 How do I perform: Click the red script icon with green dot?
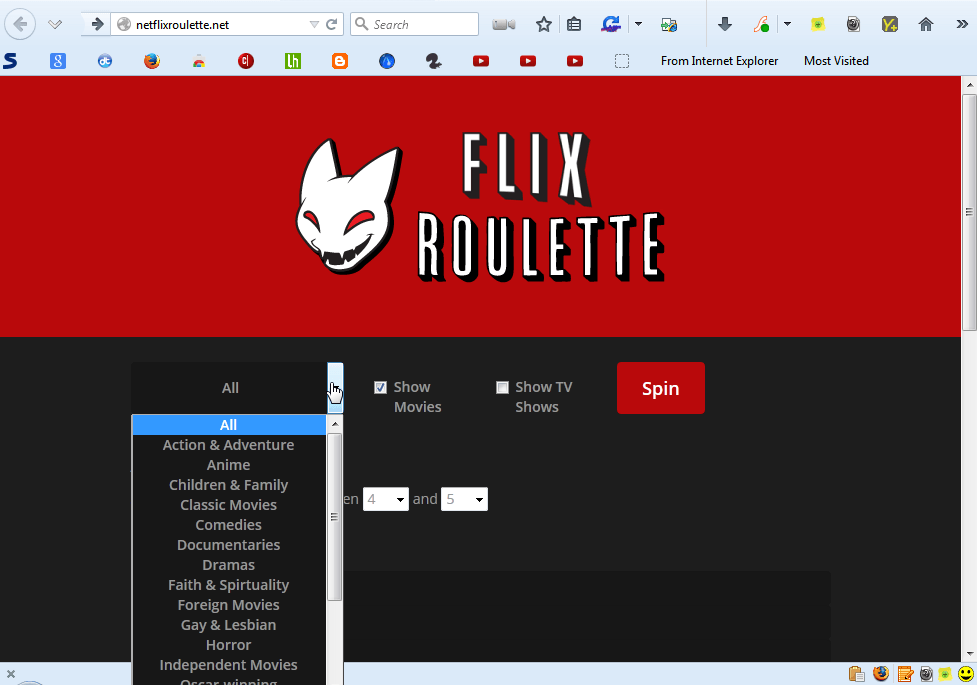[x=761, y=24]
